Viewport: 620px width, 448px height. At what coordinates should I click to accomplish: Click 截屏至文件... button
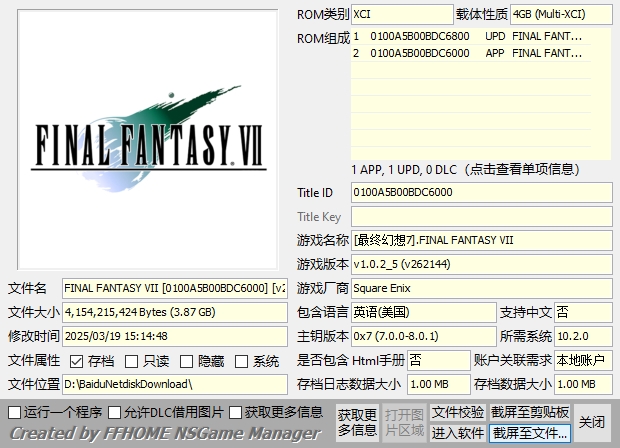pyautogui.click(x=530, y=433)
